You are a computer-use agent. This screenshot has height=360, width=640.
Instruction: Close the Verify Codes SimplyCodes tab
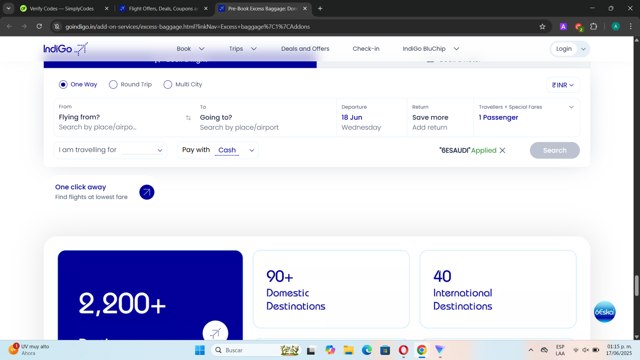[107, 8]
